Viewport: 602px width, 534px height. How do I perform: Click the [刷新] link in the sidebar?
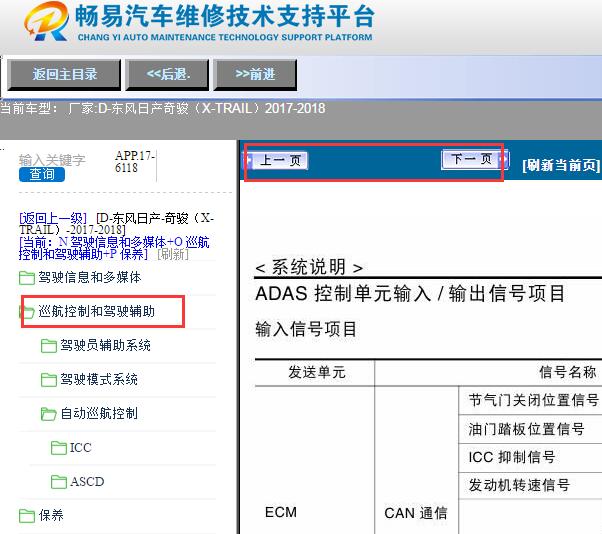pos(173,254)
